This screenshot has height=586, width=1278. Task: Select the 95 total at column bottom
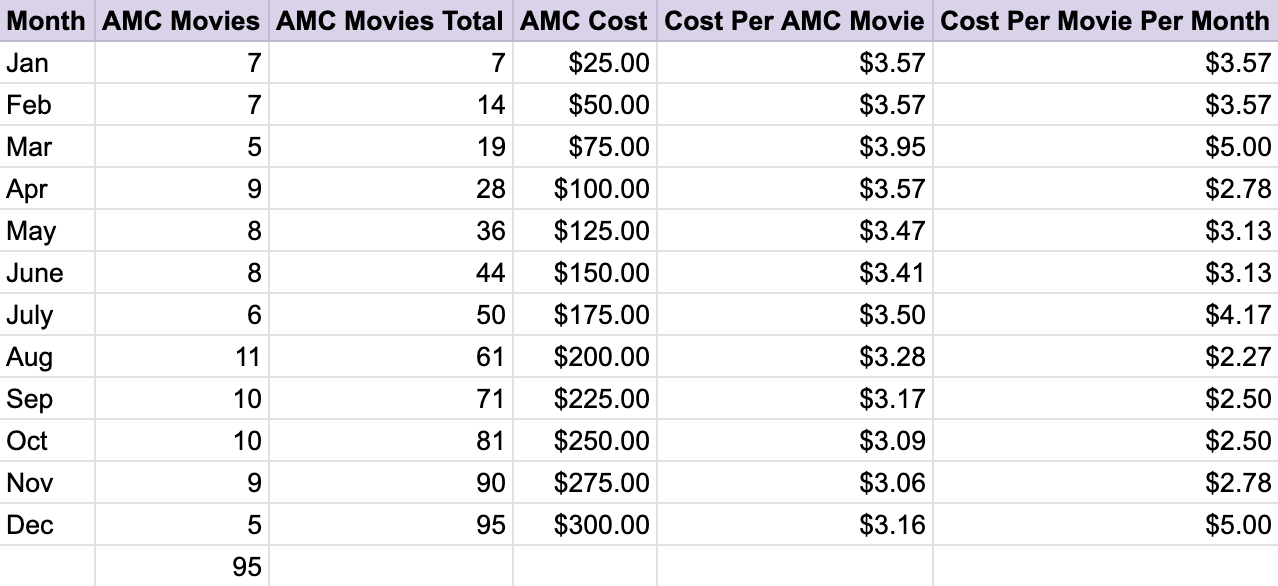point(182,567)
